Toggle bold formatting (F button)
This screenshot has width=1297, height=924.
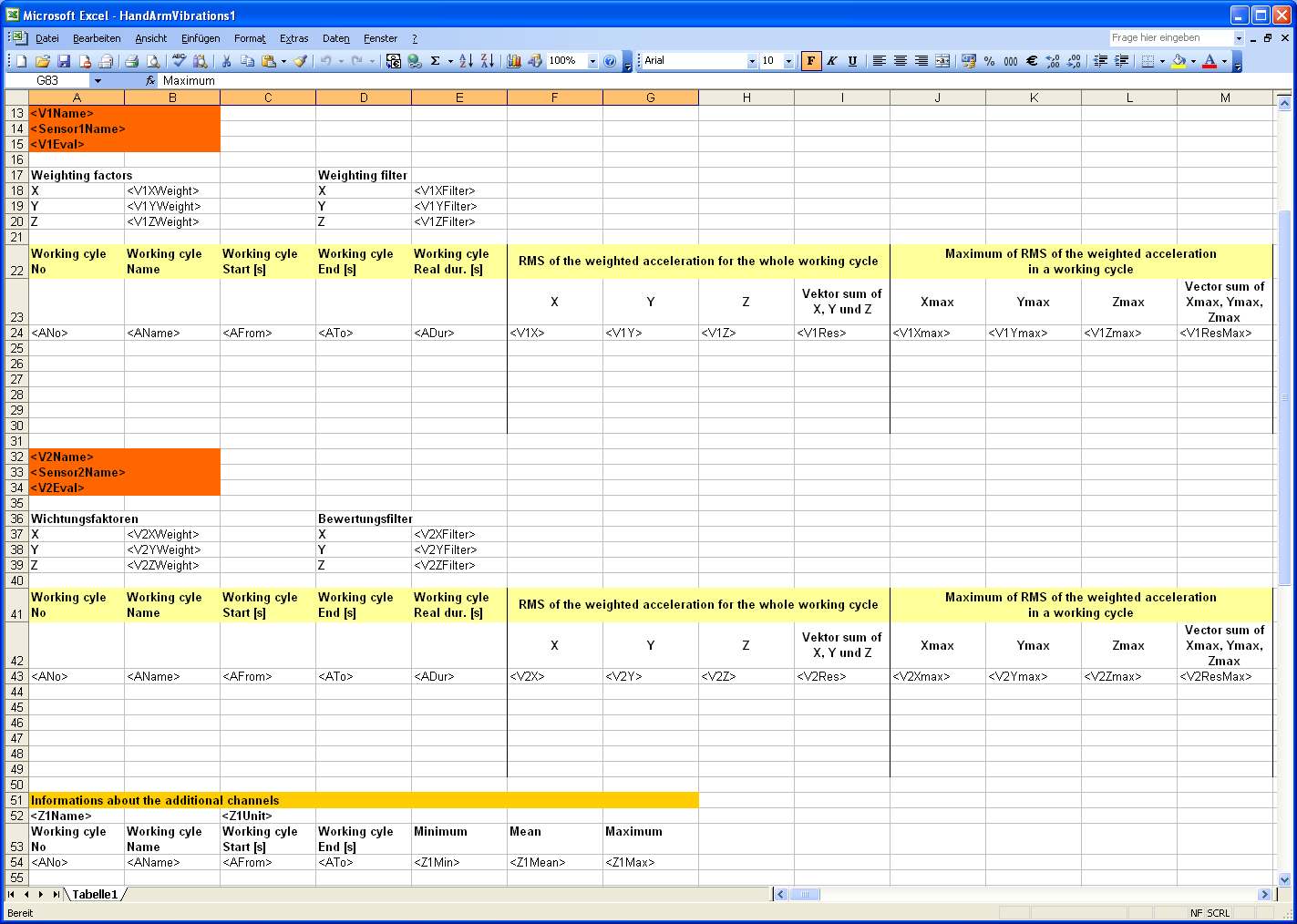[x=810, y=61]
